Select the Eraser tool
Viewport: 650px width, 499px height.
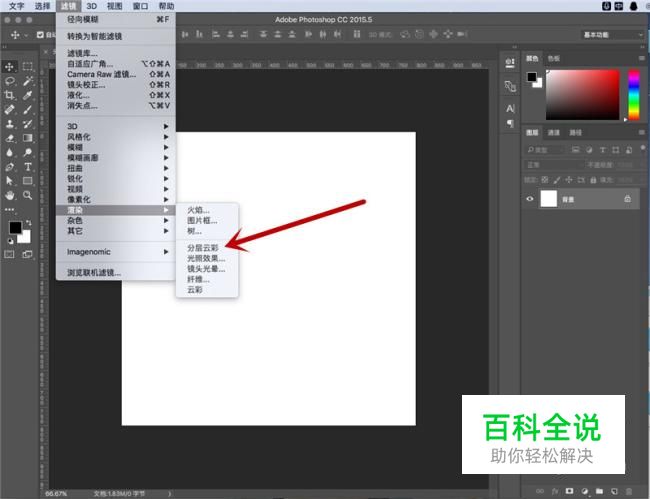click(x=10, y=138)
